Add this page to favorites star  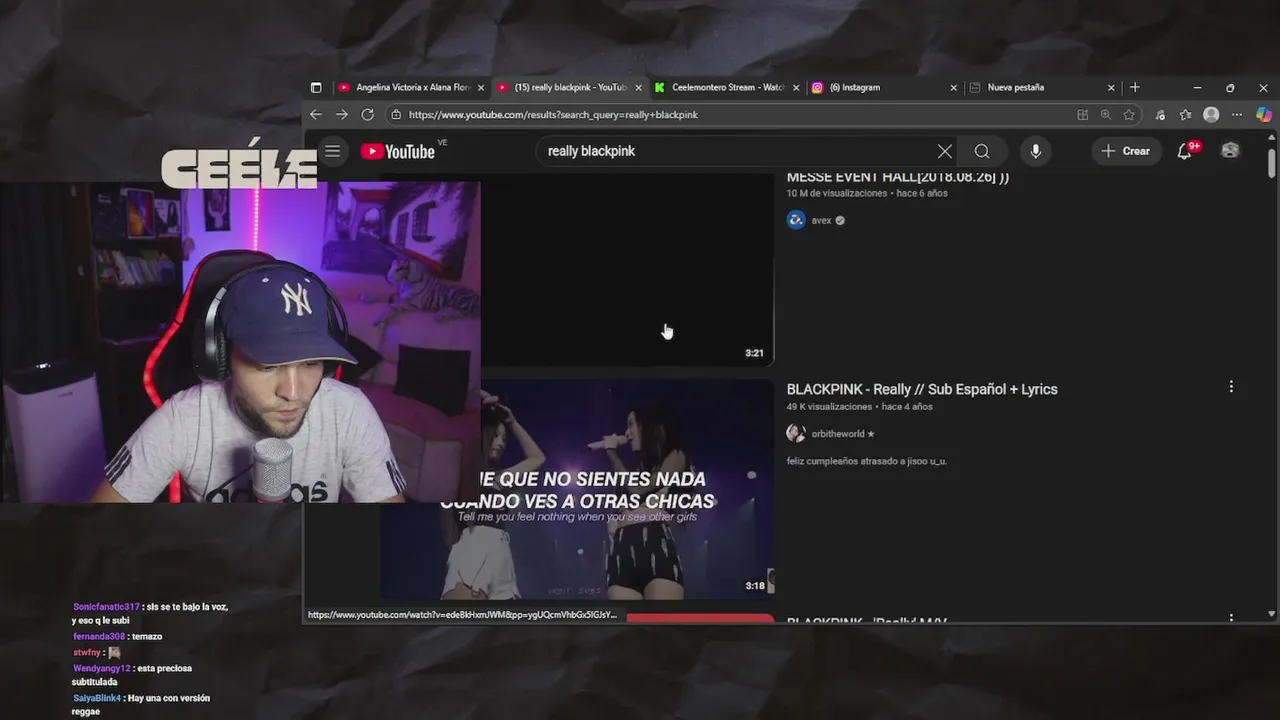(x=1129, y=115)
